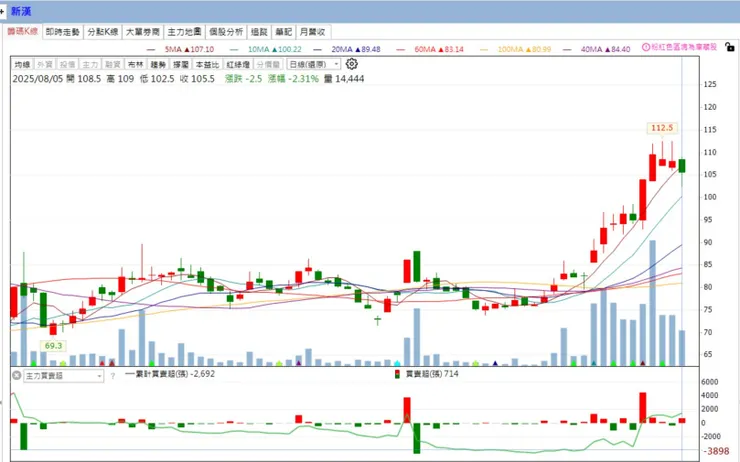Image resolution: width=740 pixels, height=462 pixels.
Task: Click the 2025/08/05 date readout
Action: point(38,79)
